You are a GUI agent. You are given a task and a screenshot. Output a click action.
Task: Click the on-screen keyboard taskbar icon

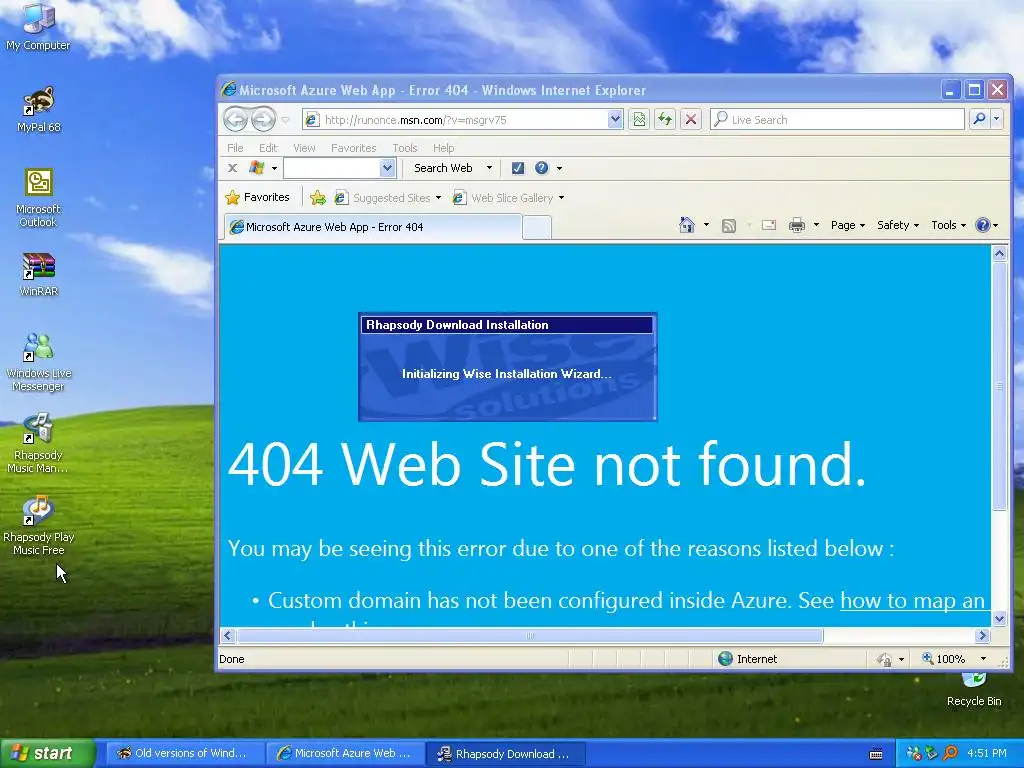(x=876, y=754)
